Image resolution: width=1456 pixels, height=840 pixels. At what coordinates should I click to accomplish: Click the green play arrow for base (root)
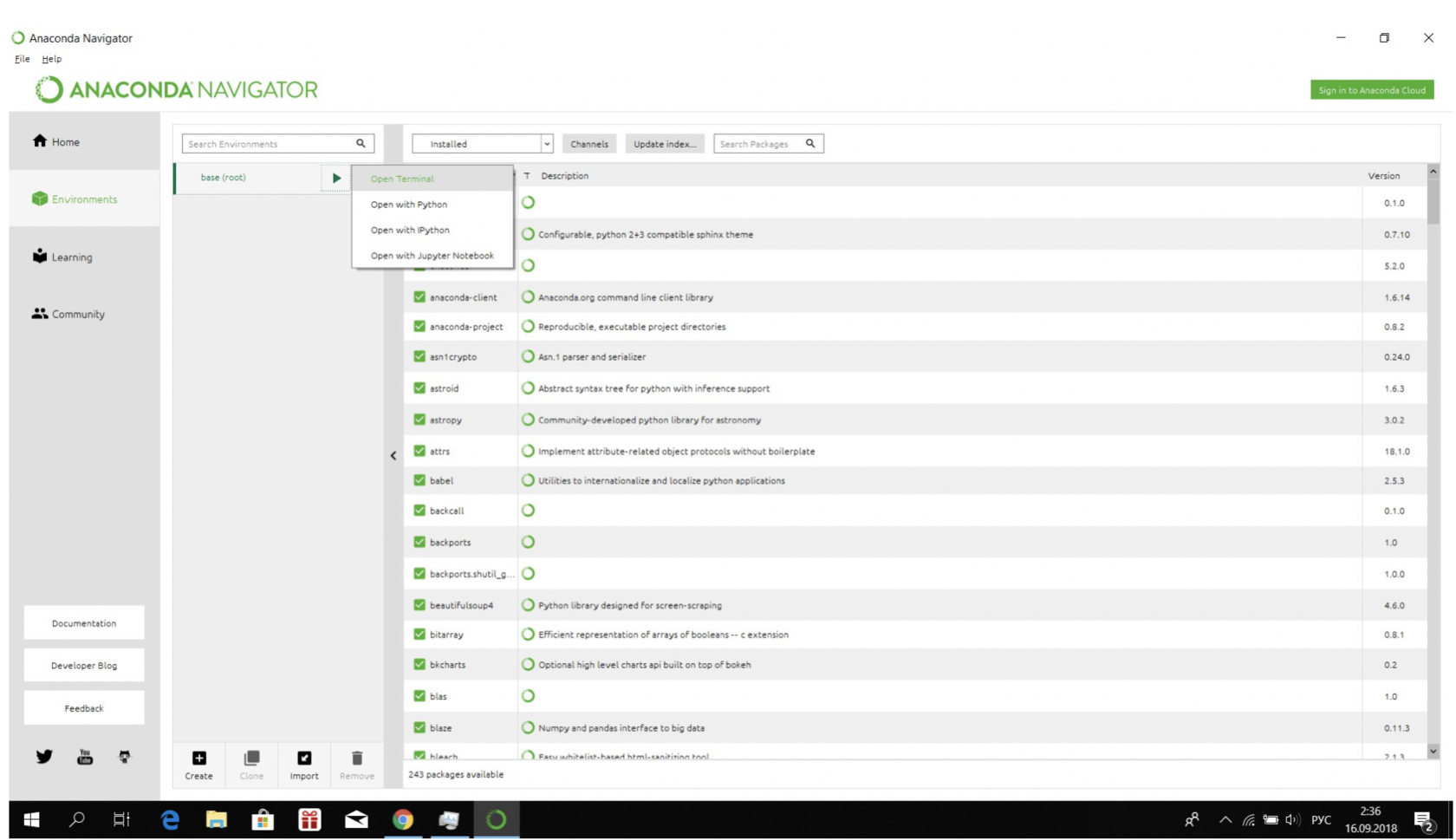pos(336,178)
